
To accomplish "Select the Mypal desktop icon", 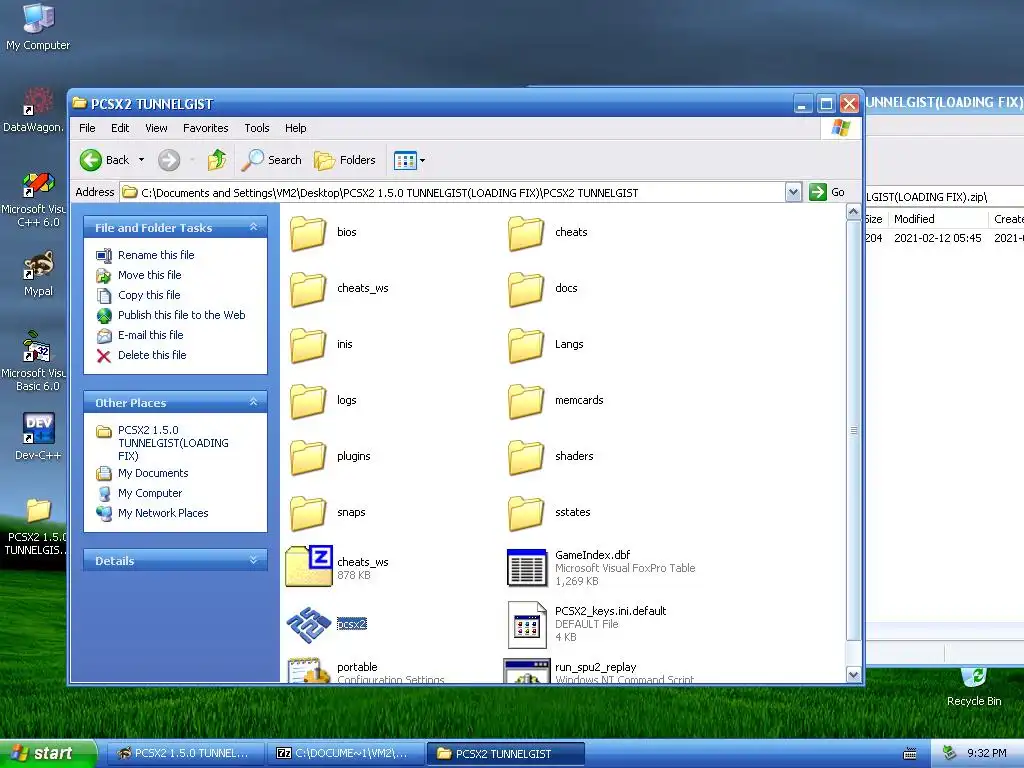I will point(39,274).
